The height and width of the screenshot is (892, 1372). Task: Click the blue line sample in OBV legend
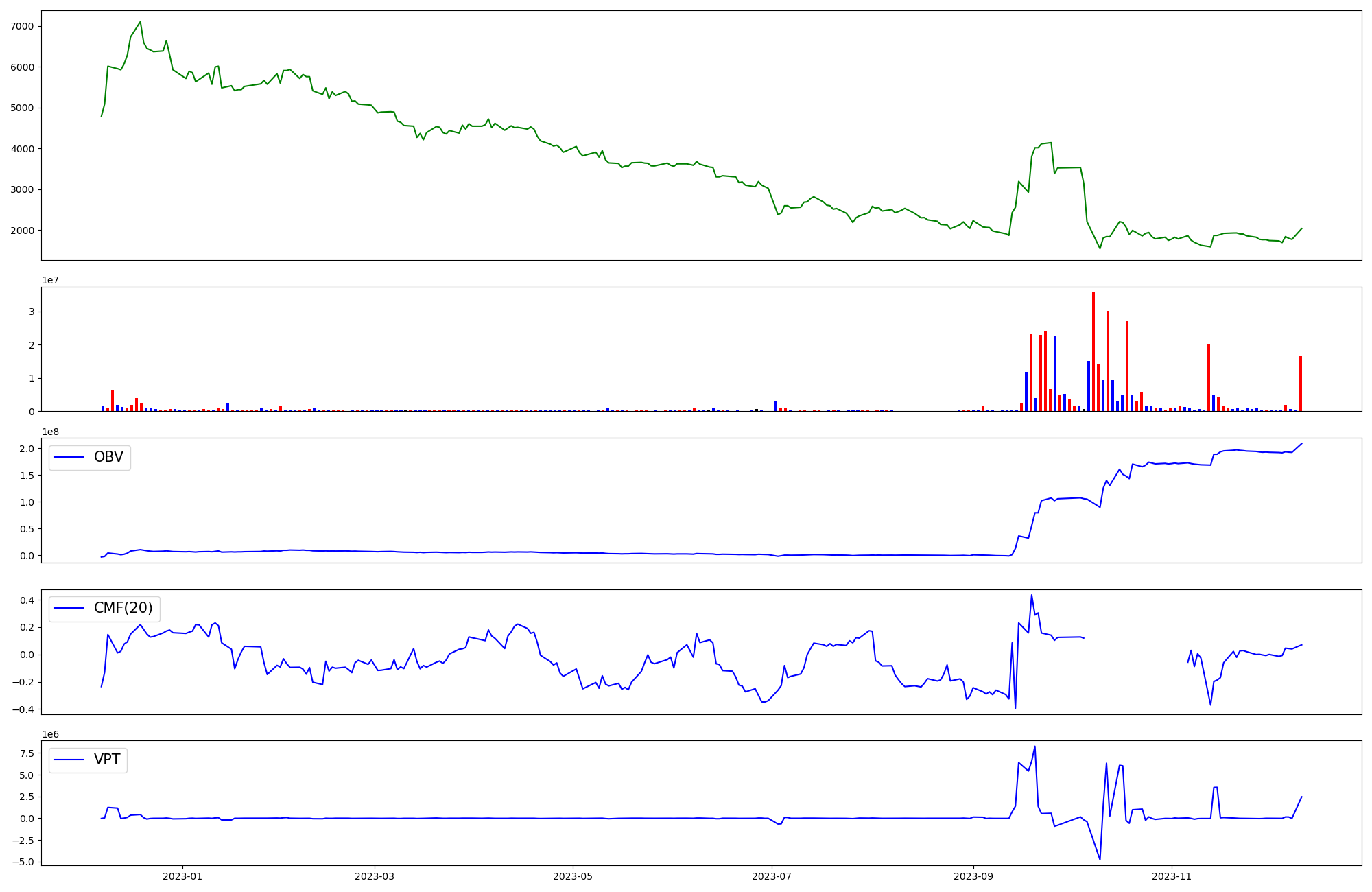69,458
